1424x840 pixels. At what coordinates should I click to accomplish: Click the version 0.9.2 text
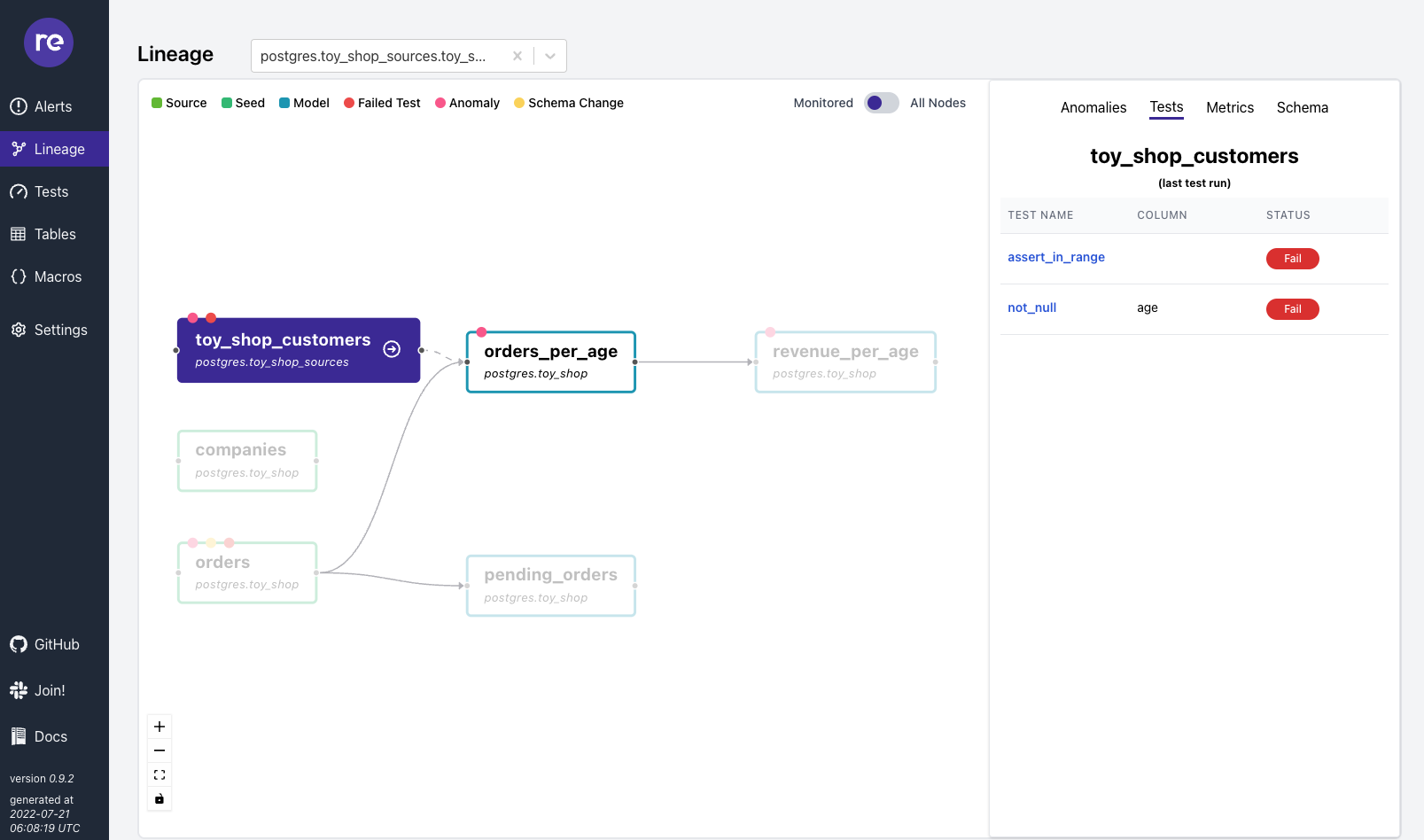tap(42, 779)
